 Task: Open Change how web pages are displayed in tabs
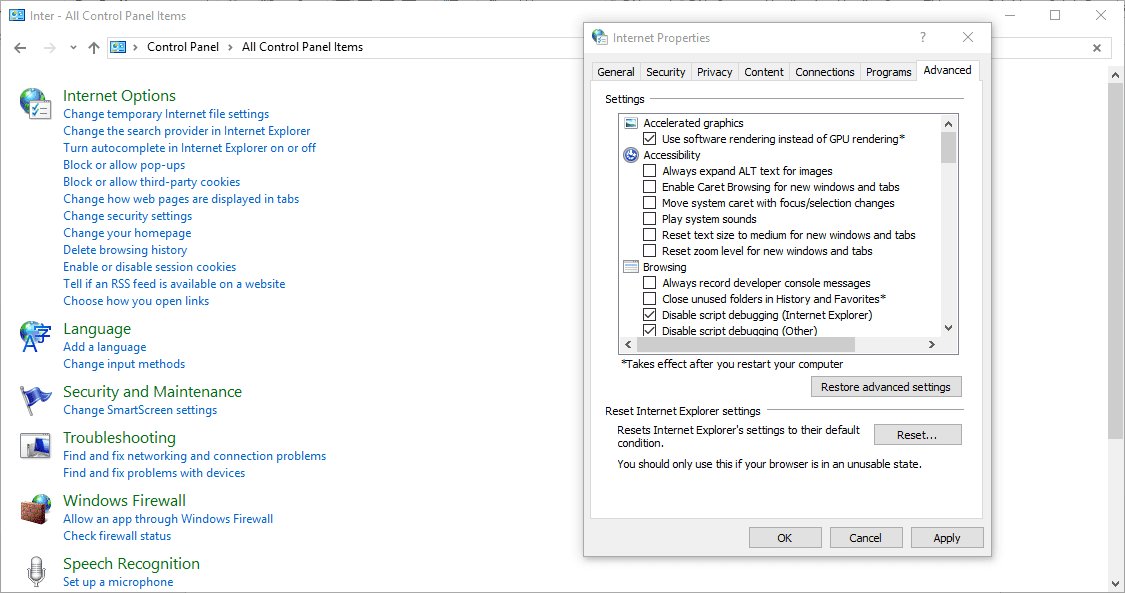click(181, 199)
